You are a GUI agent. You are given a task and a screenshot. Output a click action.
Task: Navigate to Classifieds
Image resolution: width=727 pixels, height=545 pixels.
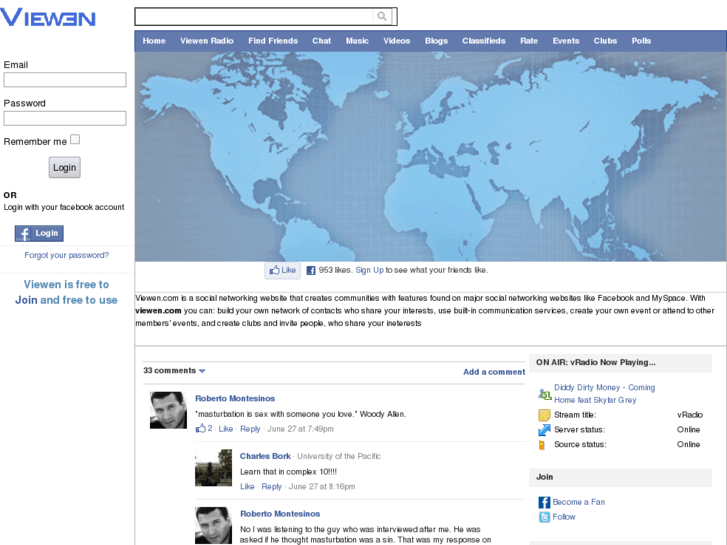(x=484, y=41)
